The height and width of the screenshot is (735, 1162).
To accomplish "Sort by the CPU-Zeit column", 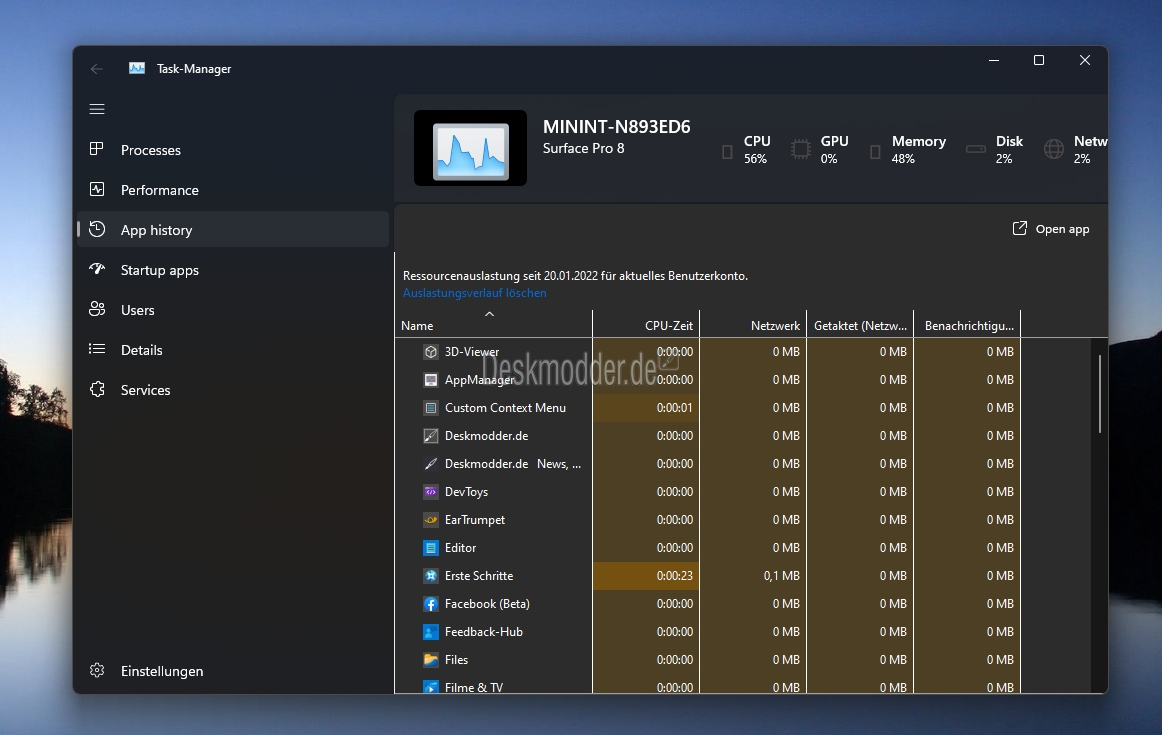I will coord(645,325).
